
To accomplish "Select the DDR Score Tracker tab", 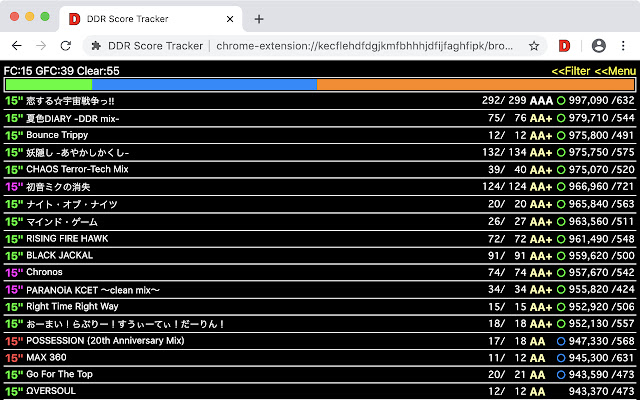I will pos(151,19).
